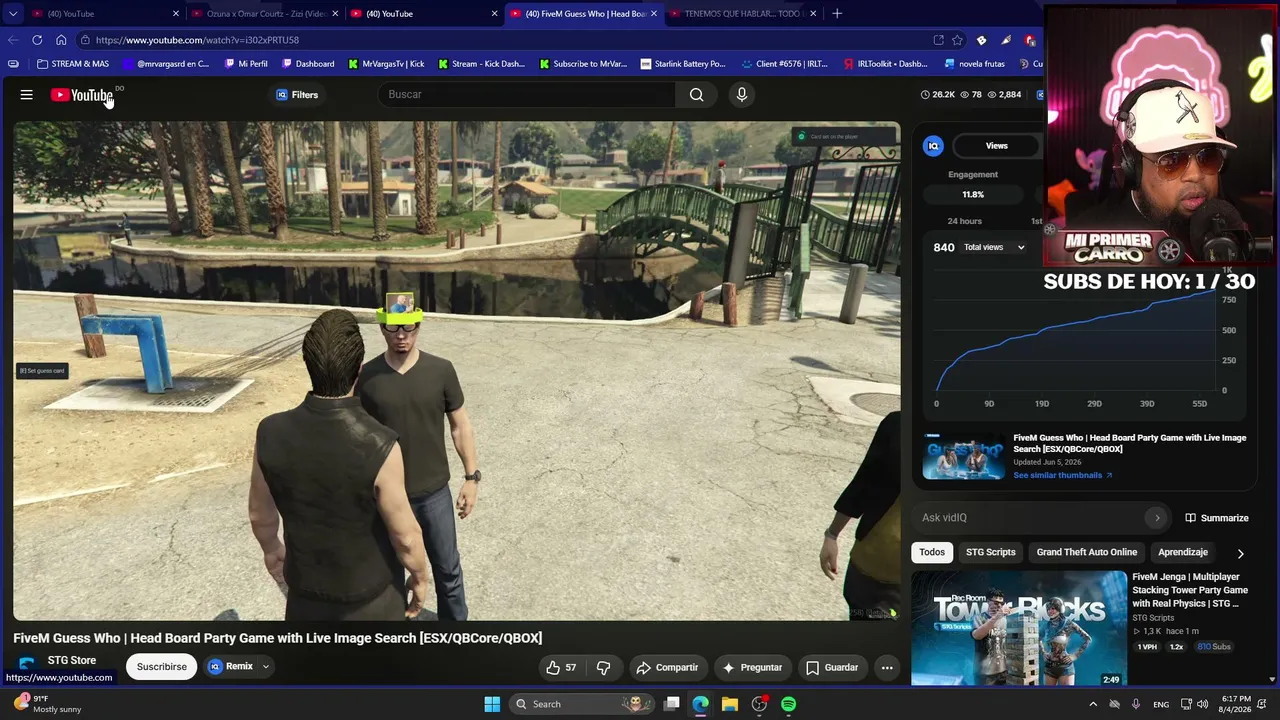Open weather widget showing 91°F

click(50, 704)
